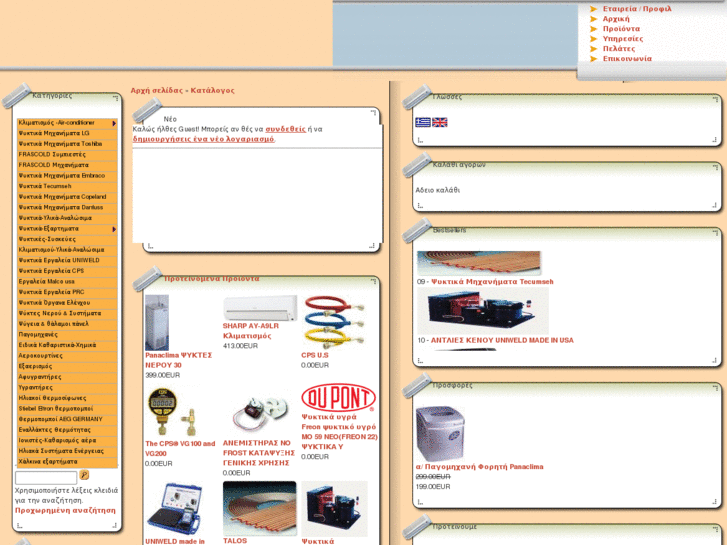Screen dimensions: 727x545
Task: Open Υπηρεσίες in top menu
Action: tap(622, 39)
